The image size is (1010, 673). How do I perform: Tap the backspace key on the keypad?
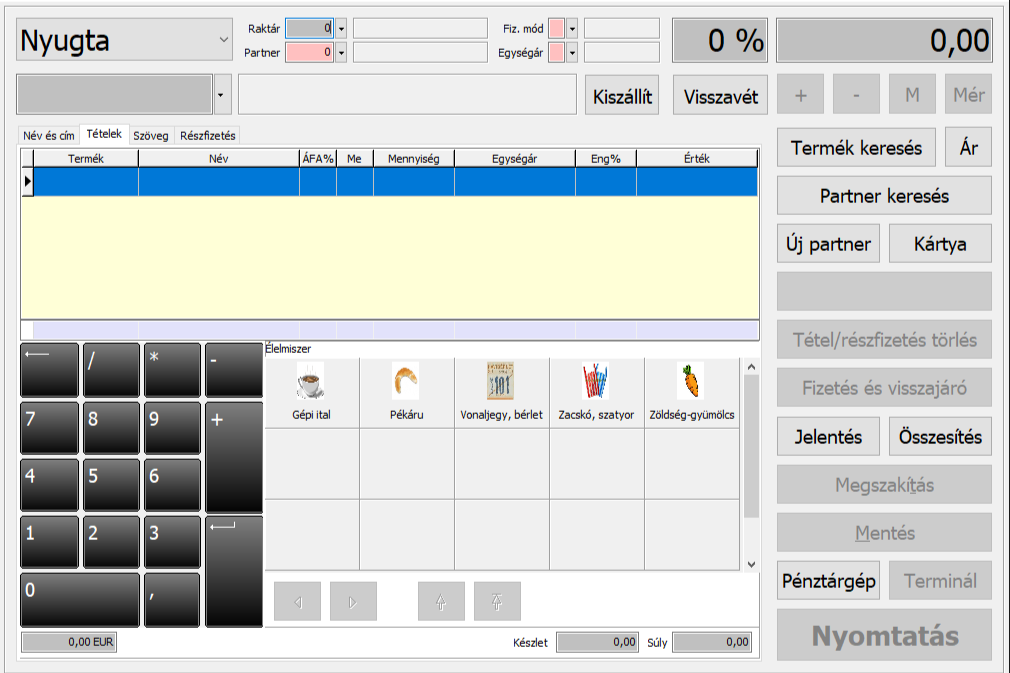pyautogui.click(x=50, y=370)
